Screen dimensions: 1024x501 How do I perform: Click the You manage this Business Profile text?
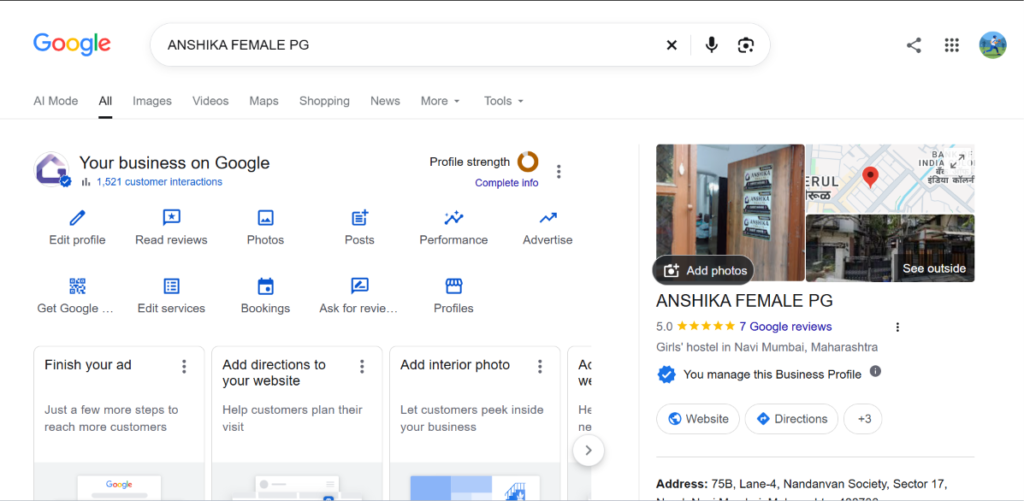[x=772, y=374]
